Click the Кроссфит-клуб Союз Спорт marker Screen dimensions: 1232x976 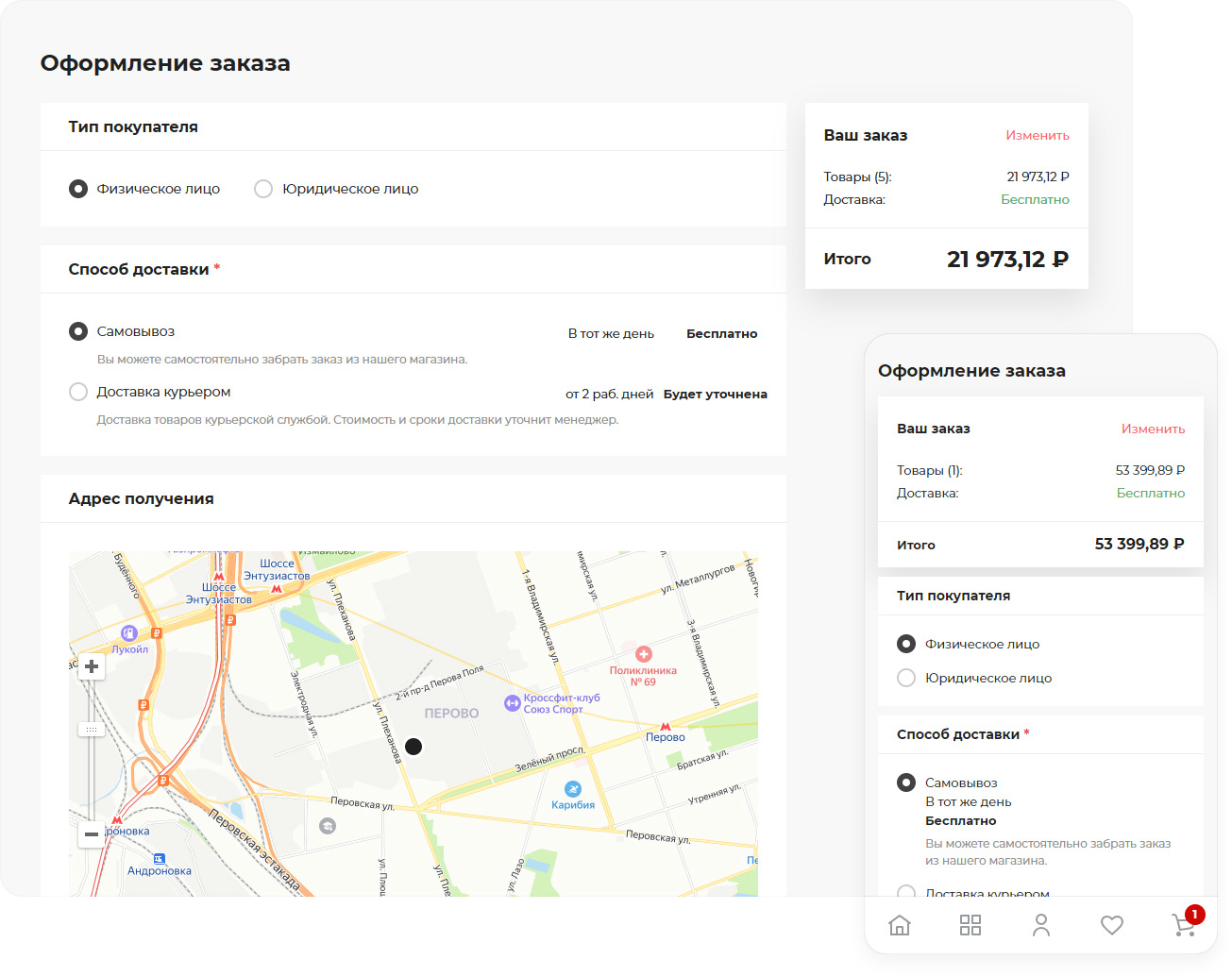(513, 703)
